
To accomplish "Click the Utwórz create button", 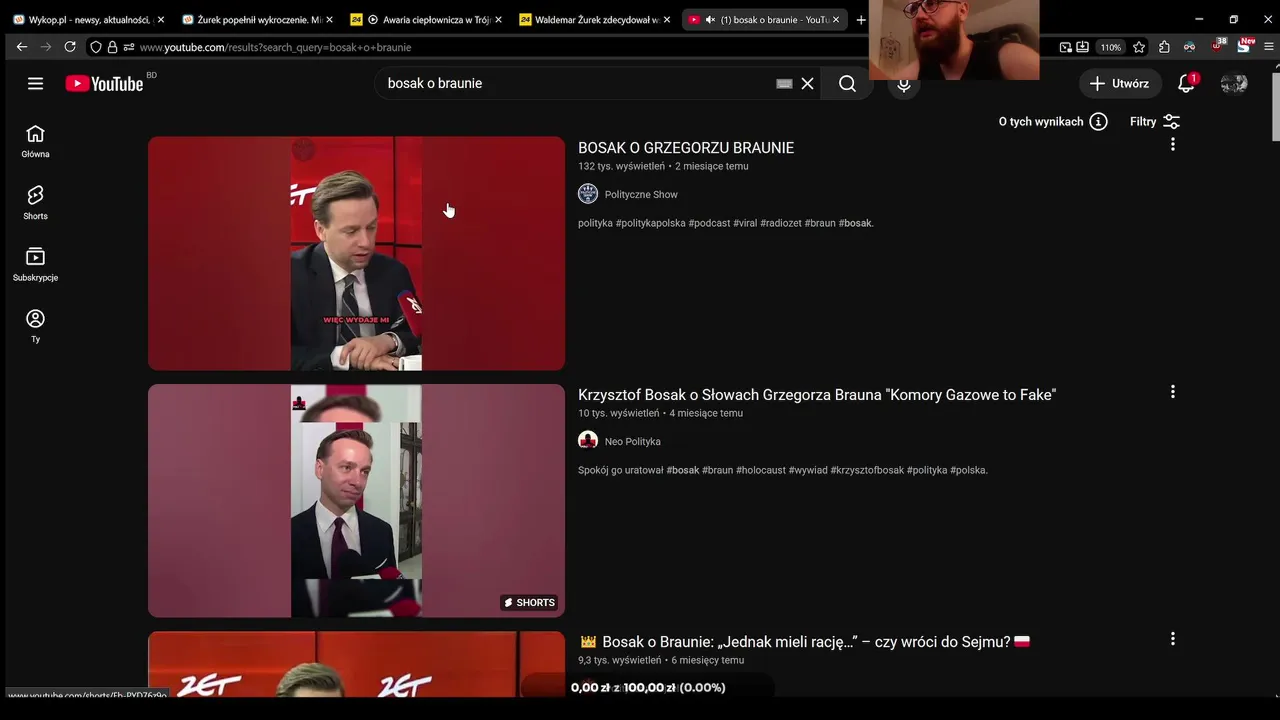I will coord(1120,84).
